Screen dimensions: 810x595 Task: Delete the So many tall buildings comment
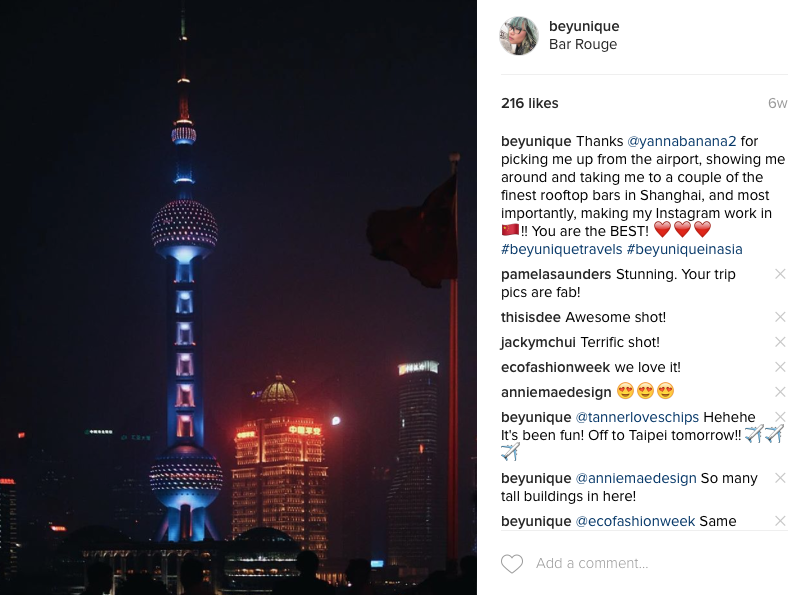pos(780,478)
